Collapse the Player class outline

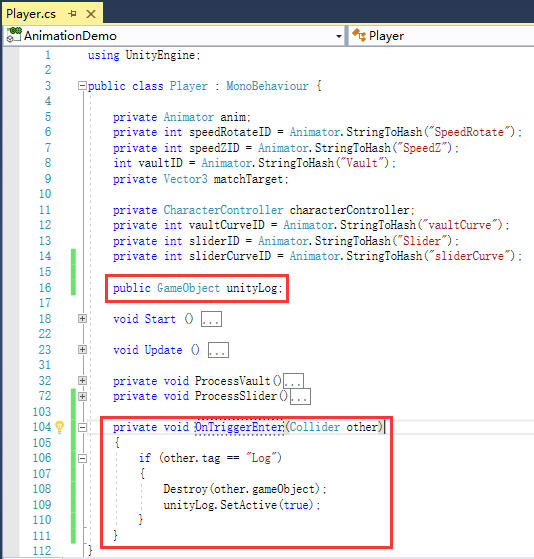(82, 86)
